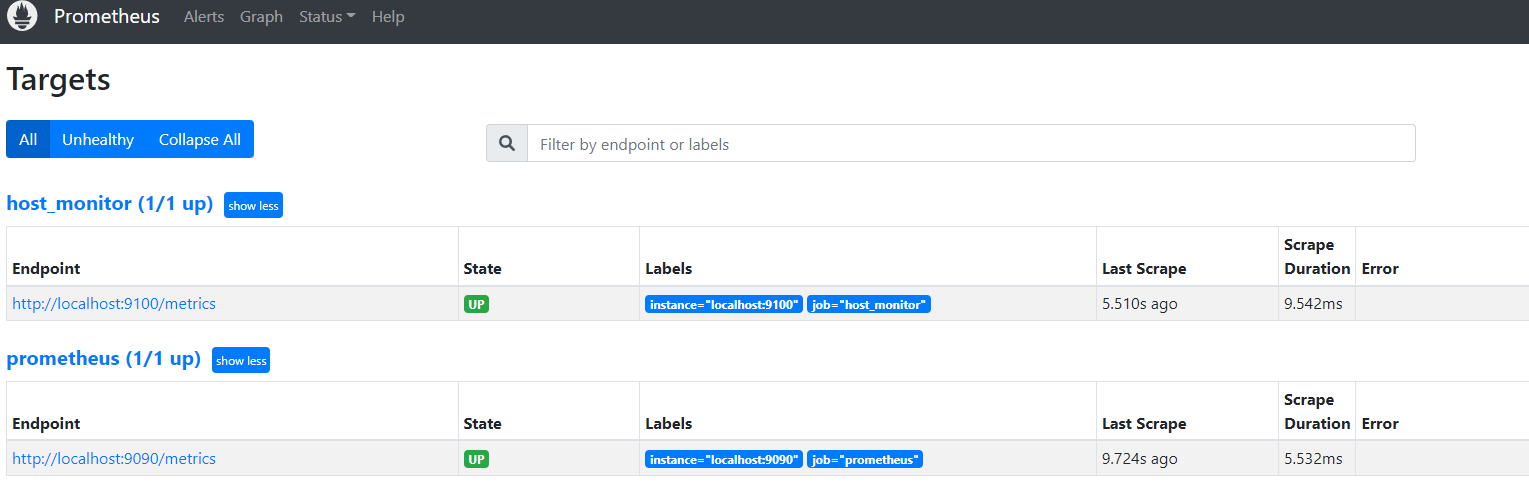1529x491 pixels.
Task: Click the Prometheus brand title
Action: 107,17
